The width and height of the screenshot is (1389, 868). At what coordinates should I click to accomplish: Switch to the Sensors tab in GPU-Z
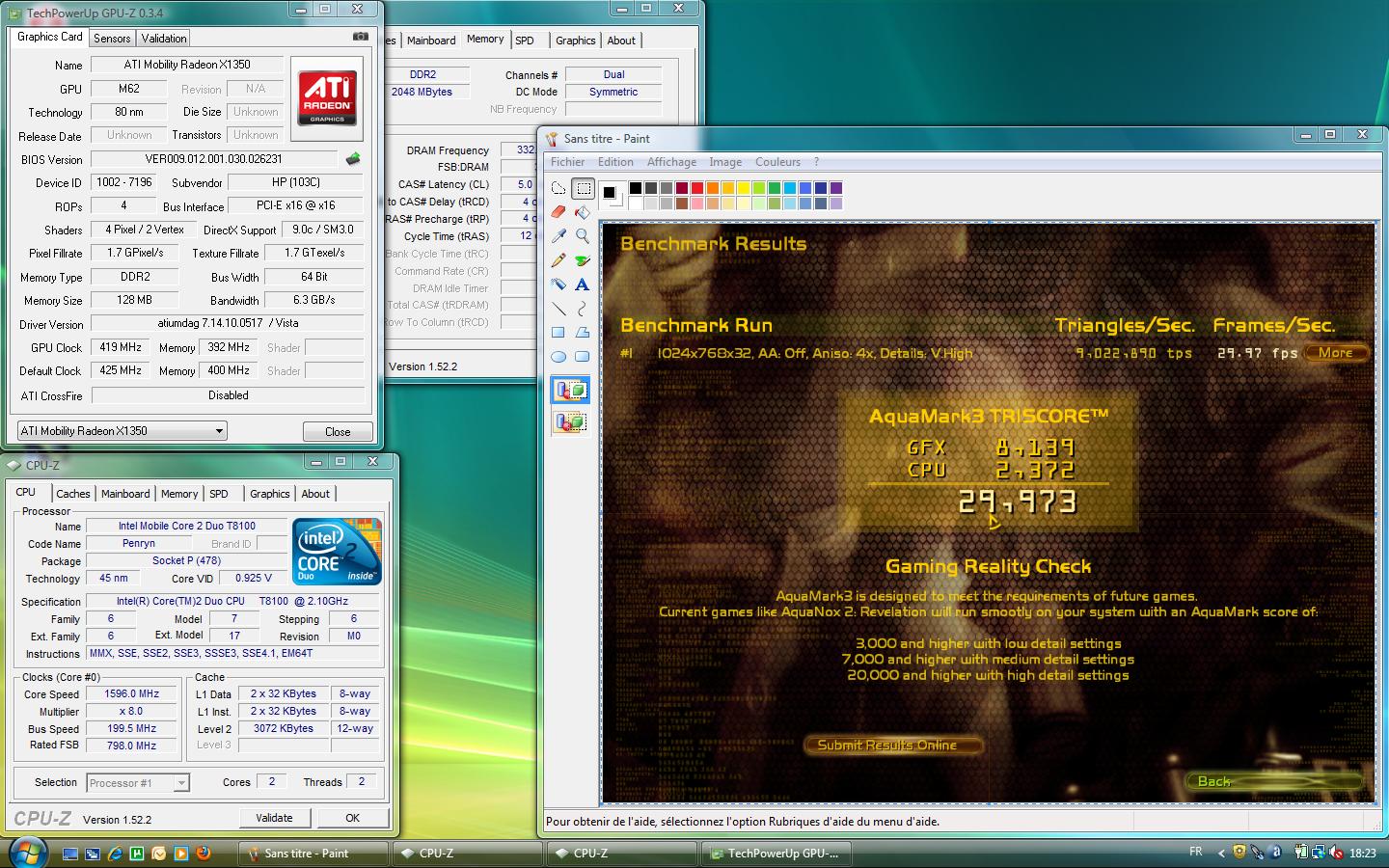click(112, 39)
